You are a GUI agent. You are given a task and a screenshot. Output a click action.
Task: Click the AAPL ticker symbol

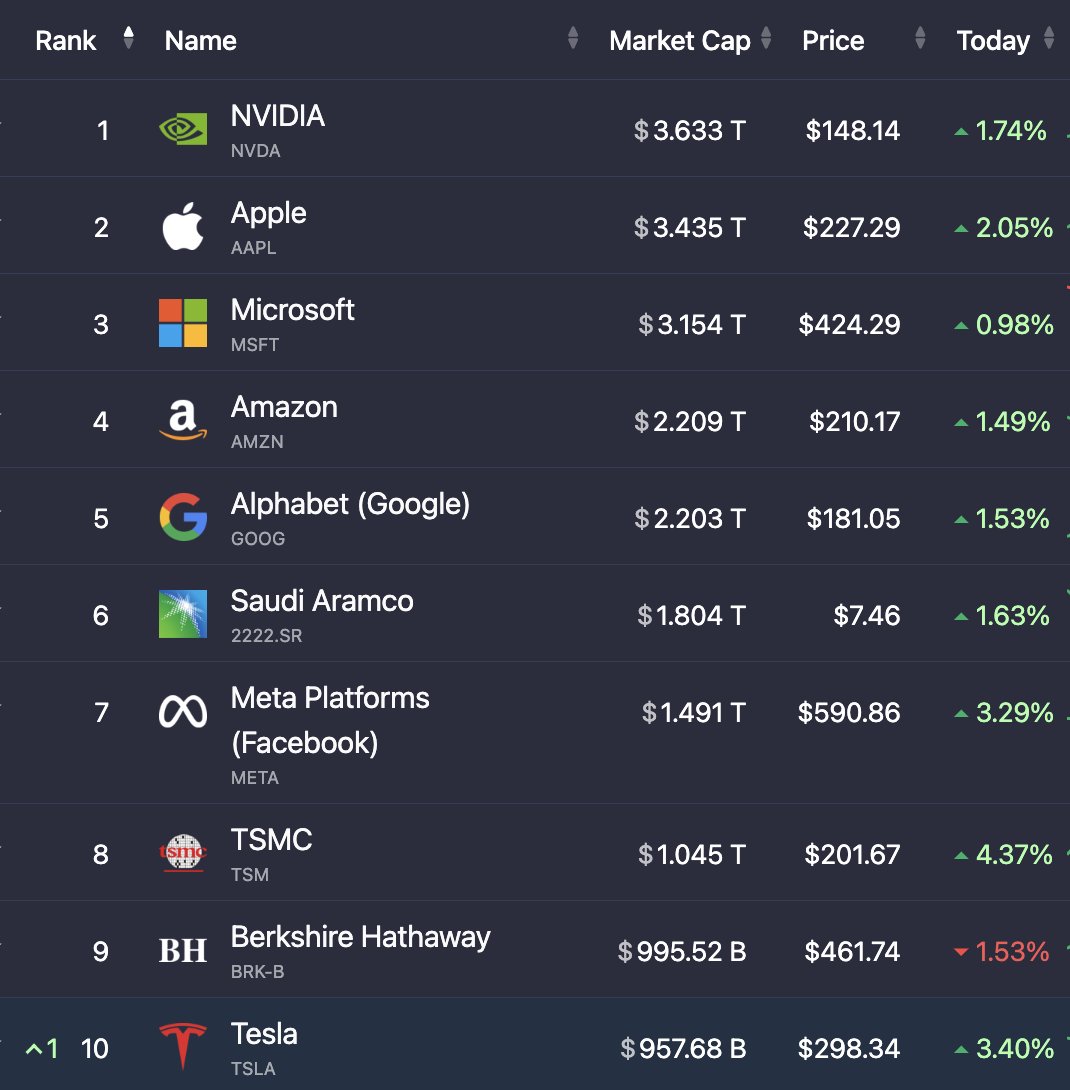pos(253,247)
